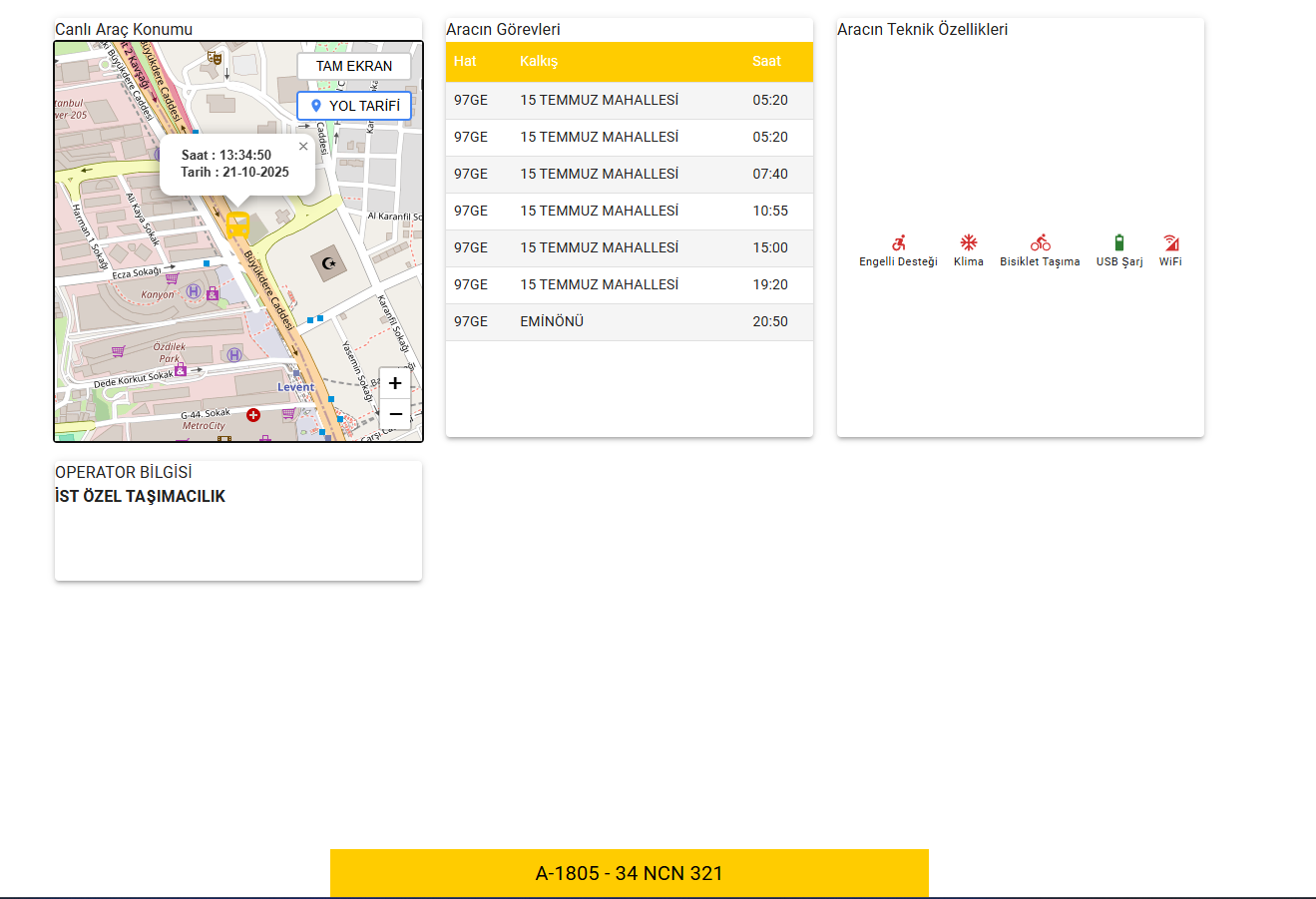Screen dimensions: 1316x899
Task: Click the red hospital cross marker on map
Action: [x=253, y=414]
